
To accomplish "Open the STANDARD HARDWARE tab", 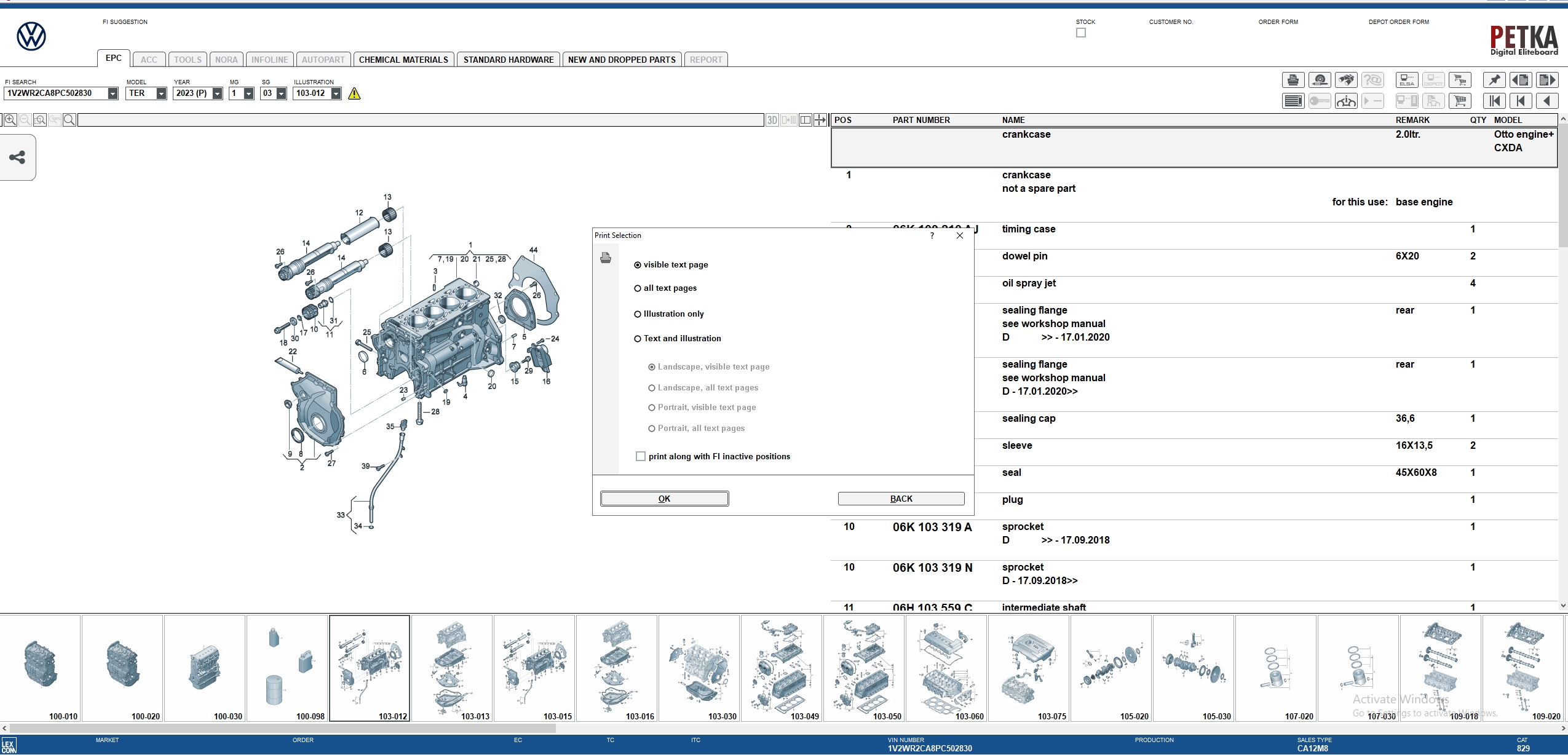I will pos(509,60).
